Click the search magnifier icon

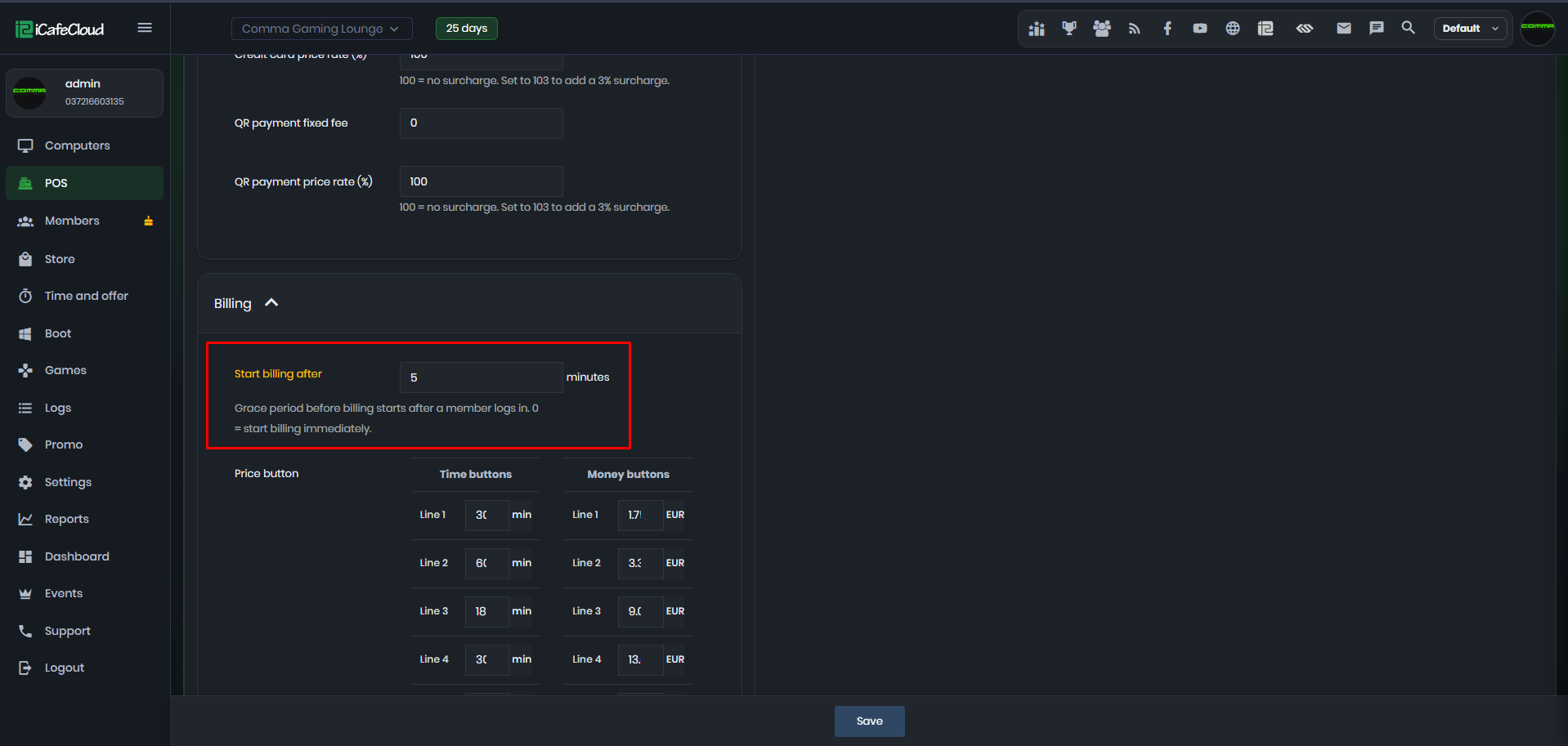pyautogui.click(x=1409, y=28)
